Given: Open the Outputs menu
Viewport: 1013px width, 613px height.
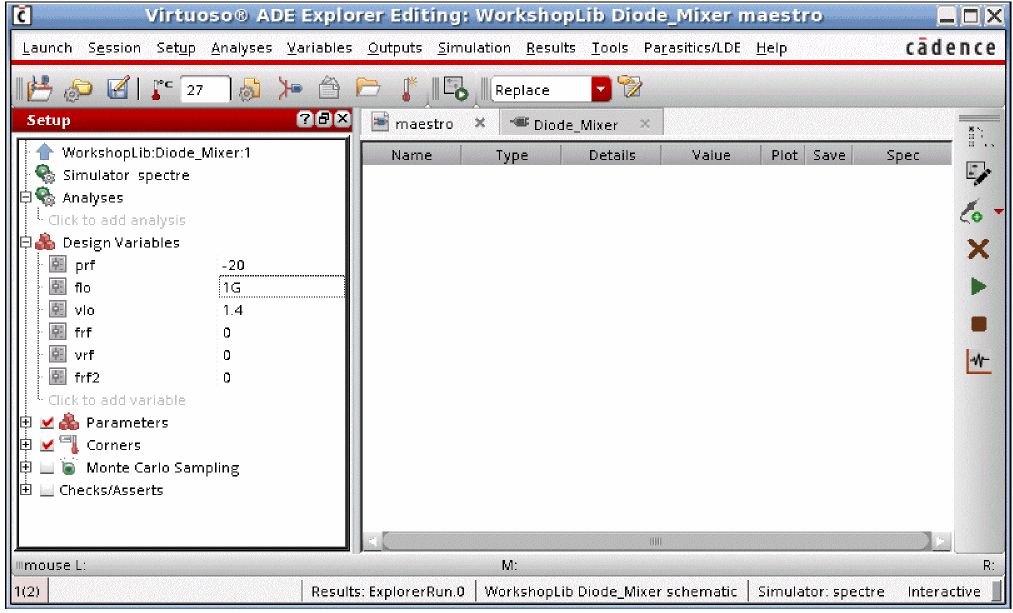Looking at the screenshot, I should pos(395,48).
